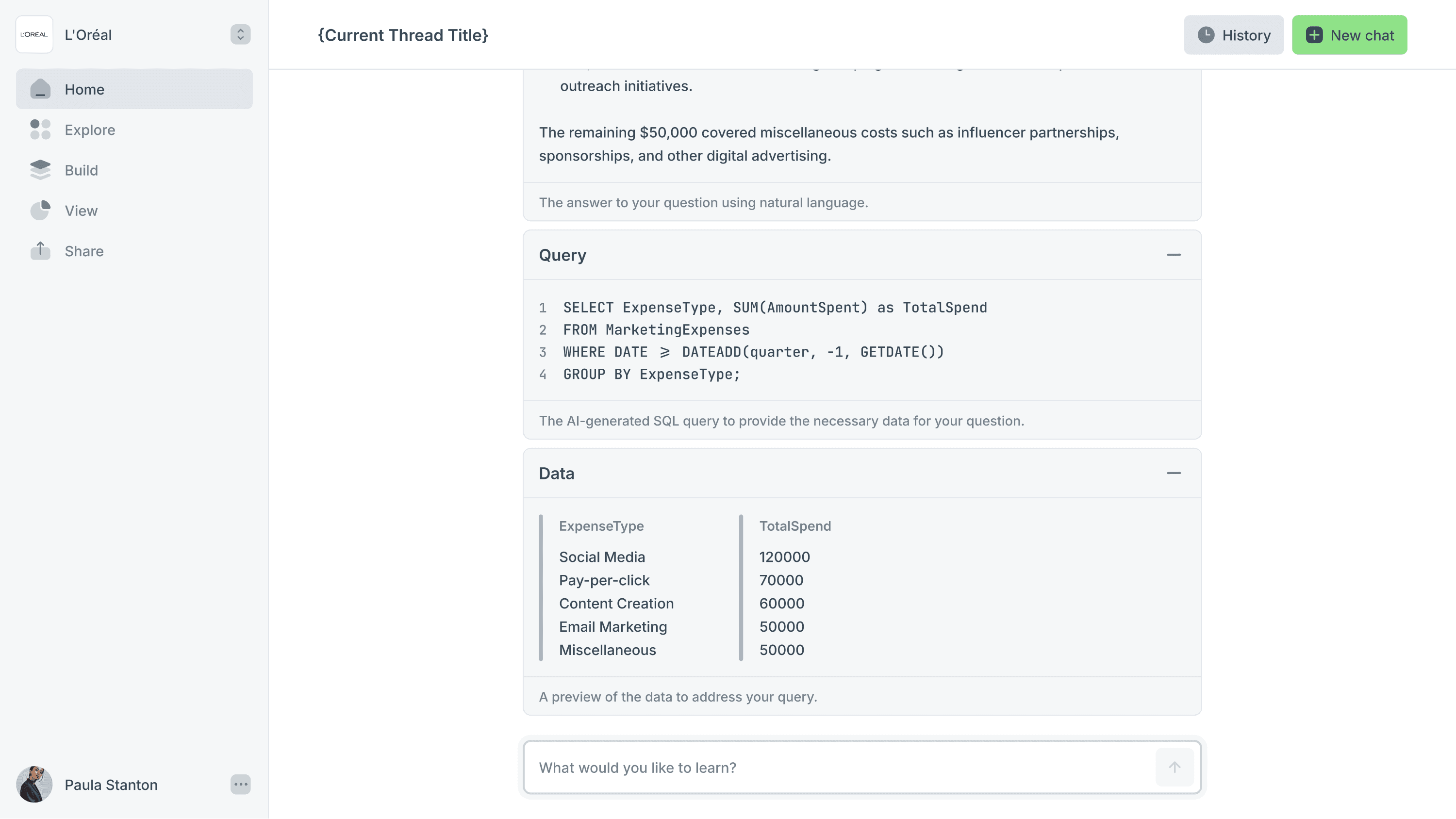Screen dimensions: 1456x819
Task: Click the TotalSpend column header
Action: 794,526
